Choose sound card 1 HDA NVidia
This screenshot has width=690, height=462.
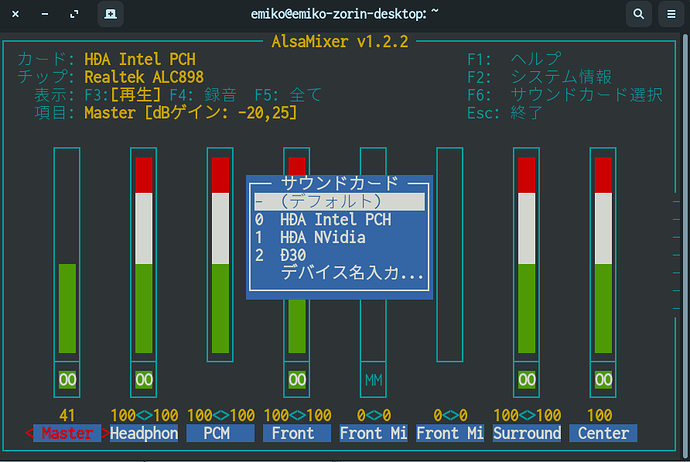tap(339, 238)
